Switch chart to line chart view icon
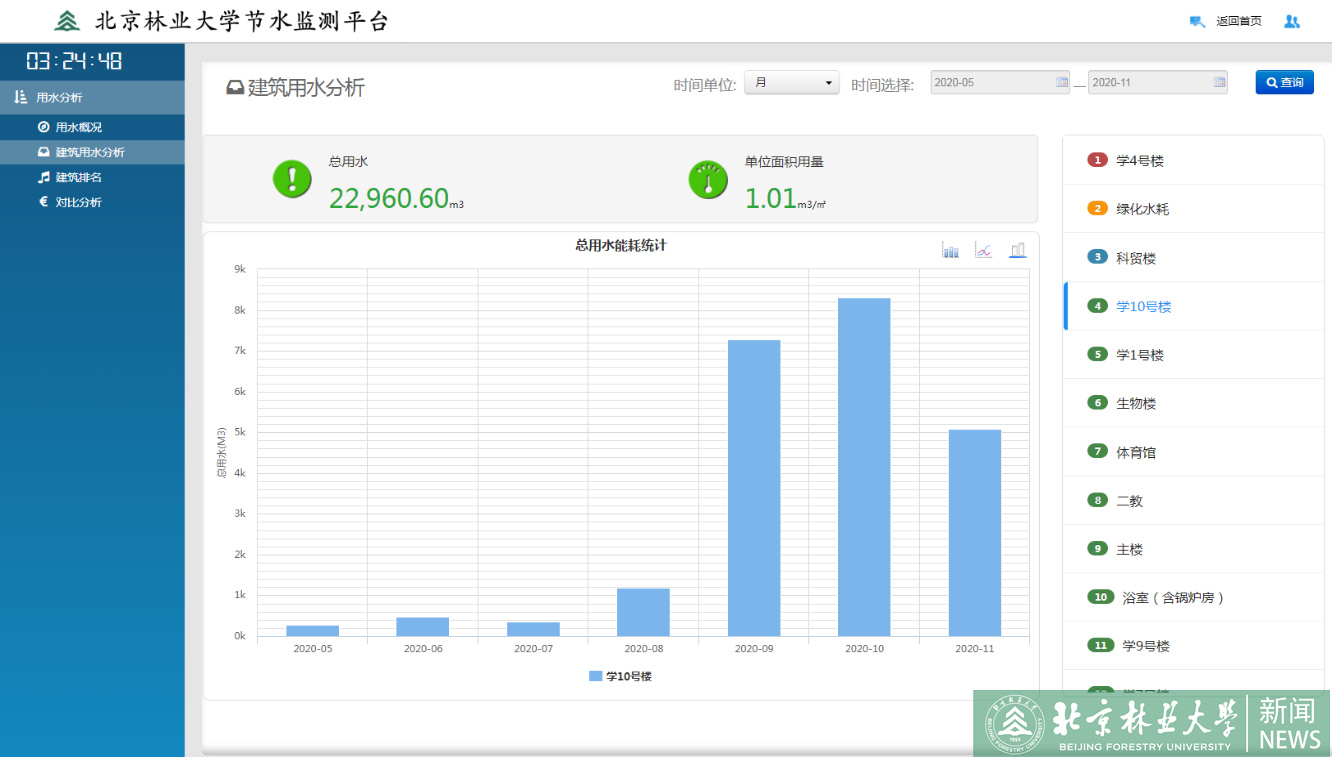The height and width of the screenshot is (757, 1332). point(983,250)
